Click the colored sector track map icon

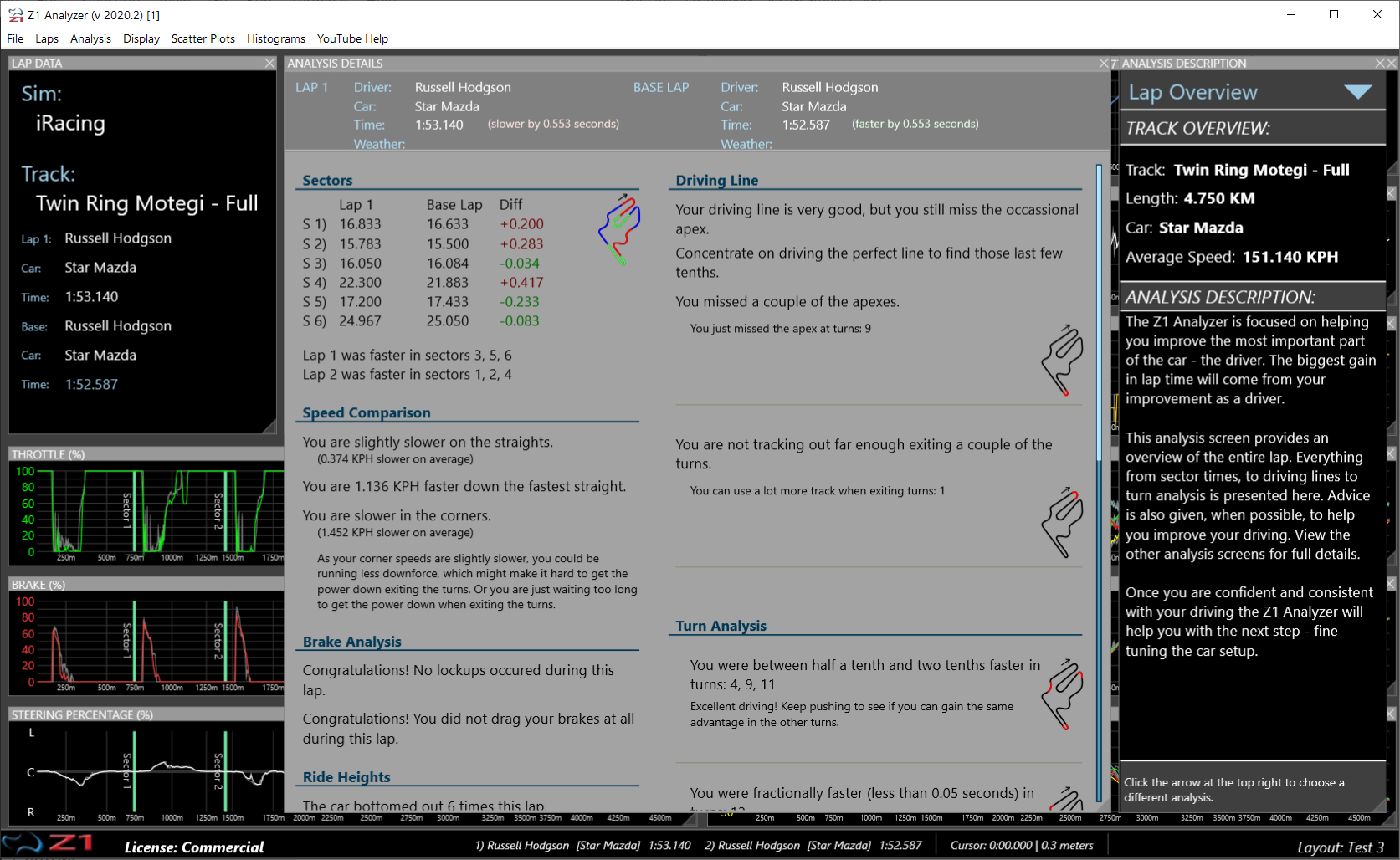619,229
